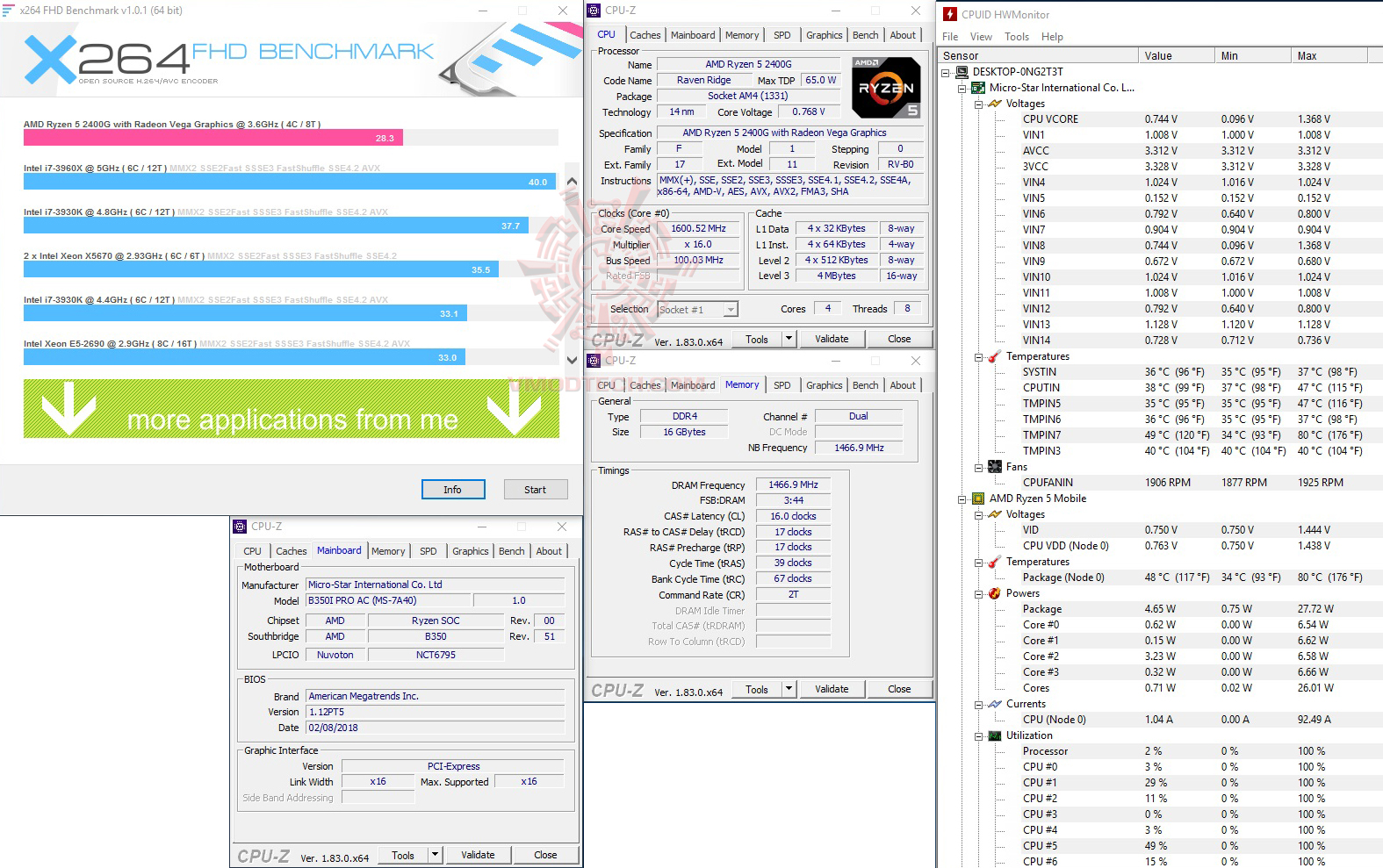This screenshot has width=1383, height=868.
Task: Select the computer icon beside DESKTOP-0NG2T3T
Action: coord(962,72)
